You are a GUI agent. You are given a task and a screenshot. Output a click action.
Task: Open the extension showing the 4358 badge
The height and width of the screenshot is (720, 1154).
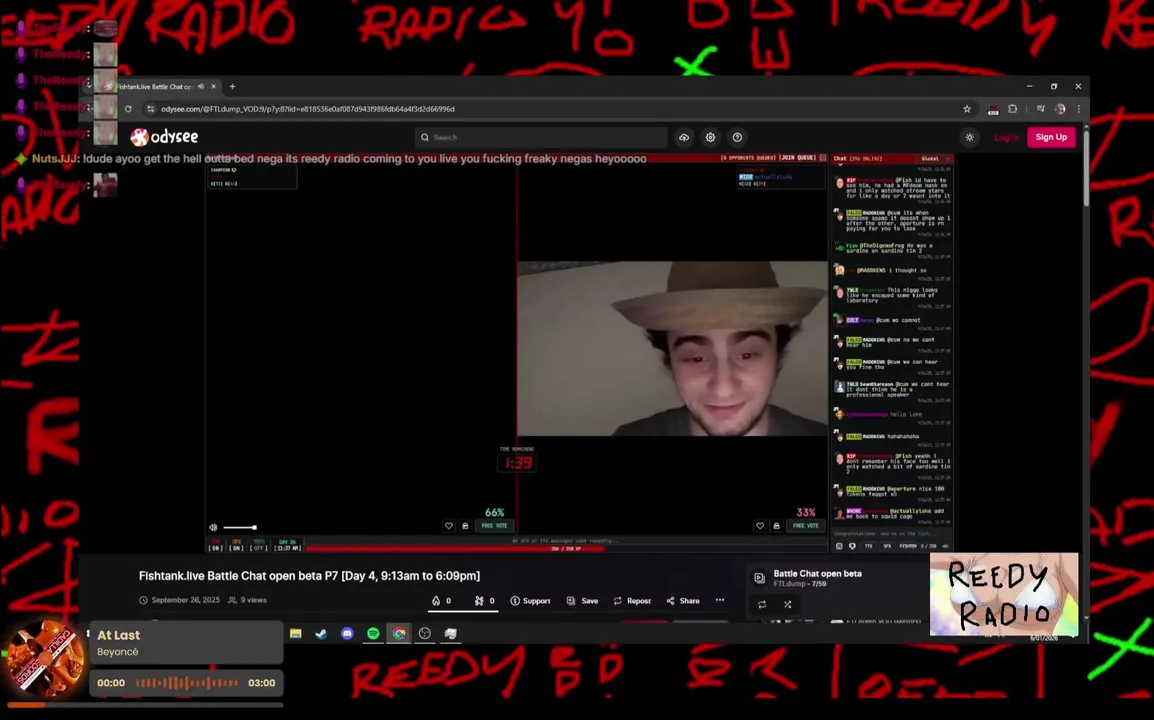[x=993, y=110]
